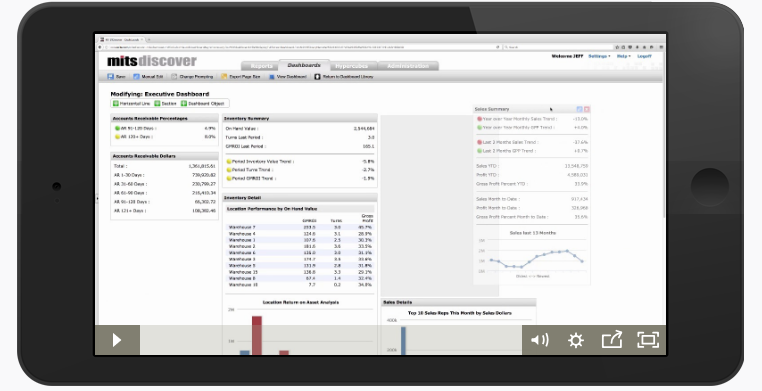Click the share arrow icon in video player

612,339
